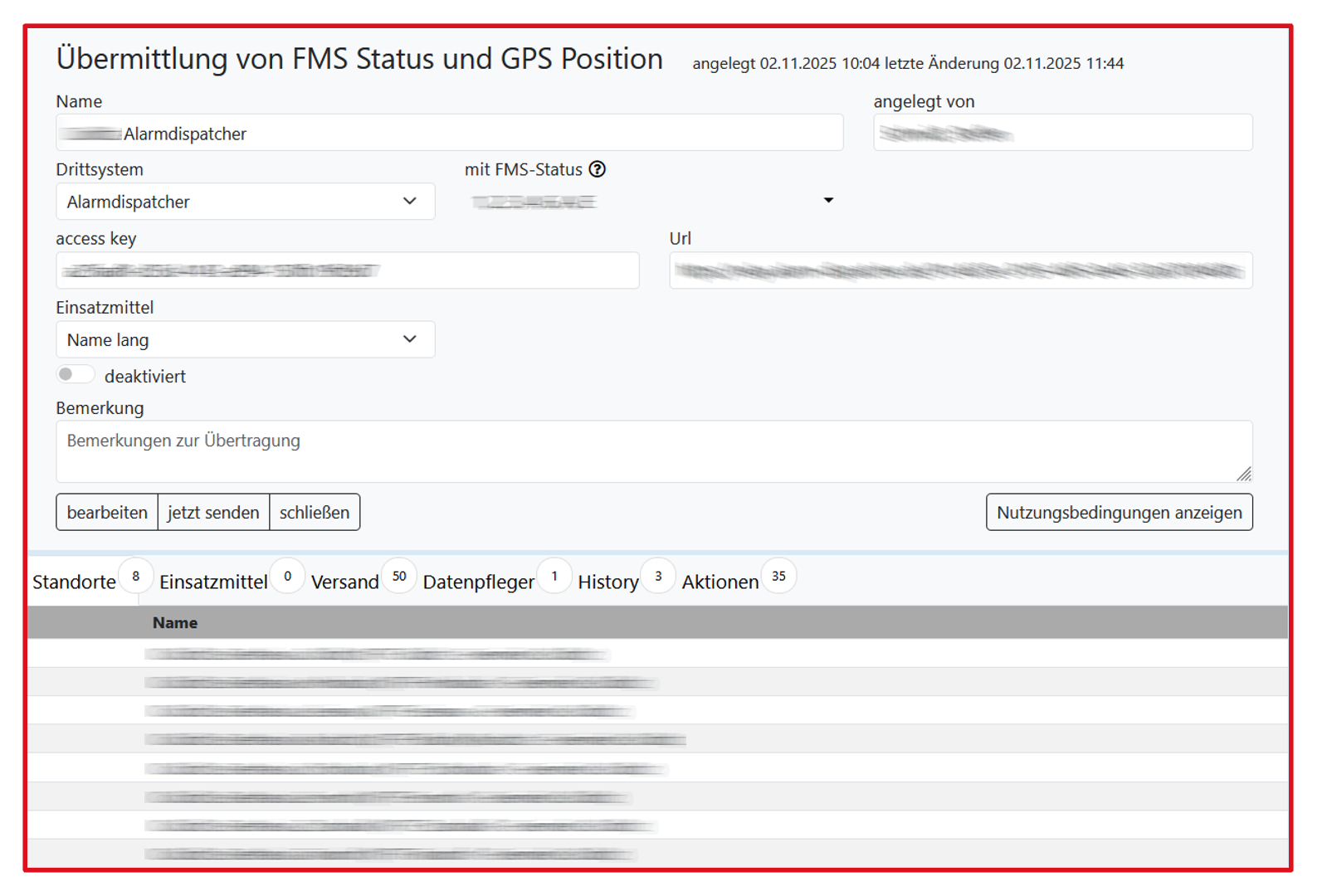1327x896 pixels.
Task: Click the resize handle of Bemerkung textarea
Action: (x=1243, y=474)
